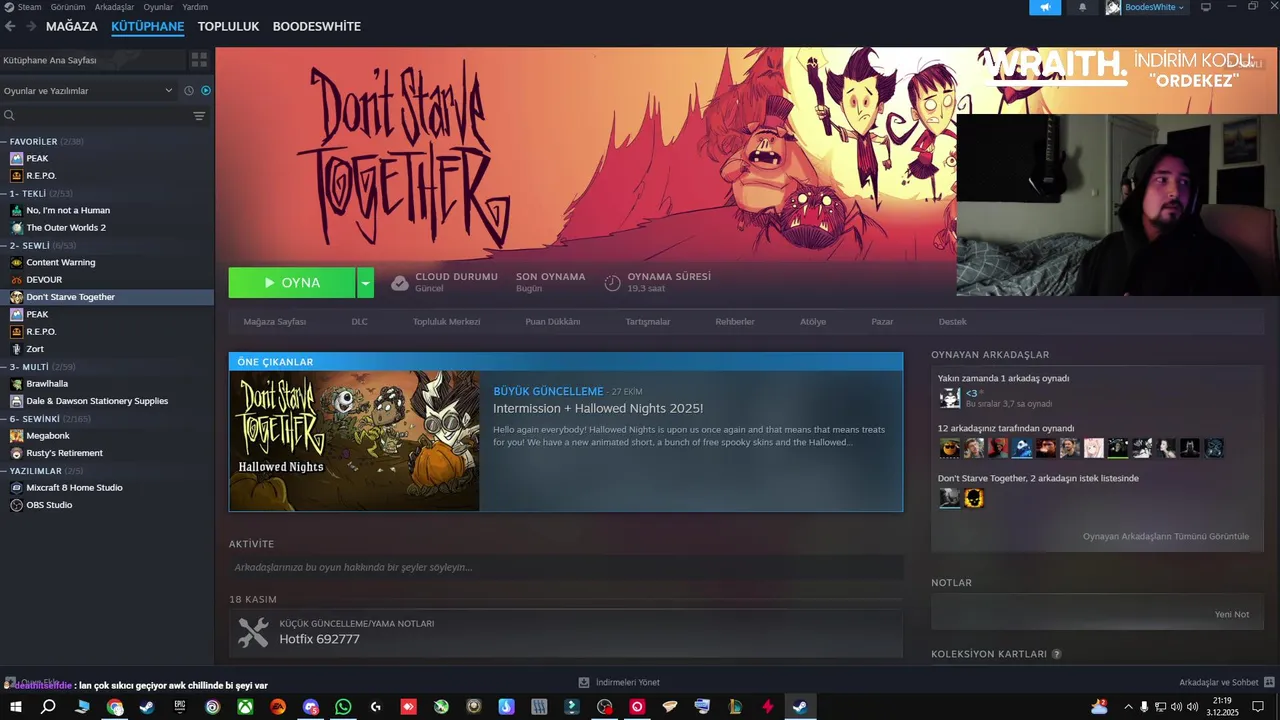Viewport: 1280px width, 720px height.
Task: Open dropdown arrow beside OYNA button
Action: click(x=366, y=283)
